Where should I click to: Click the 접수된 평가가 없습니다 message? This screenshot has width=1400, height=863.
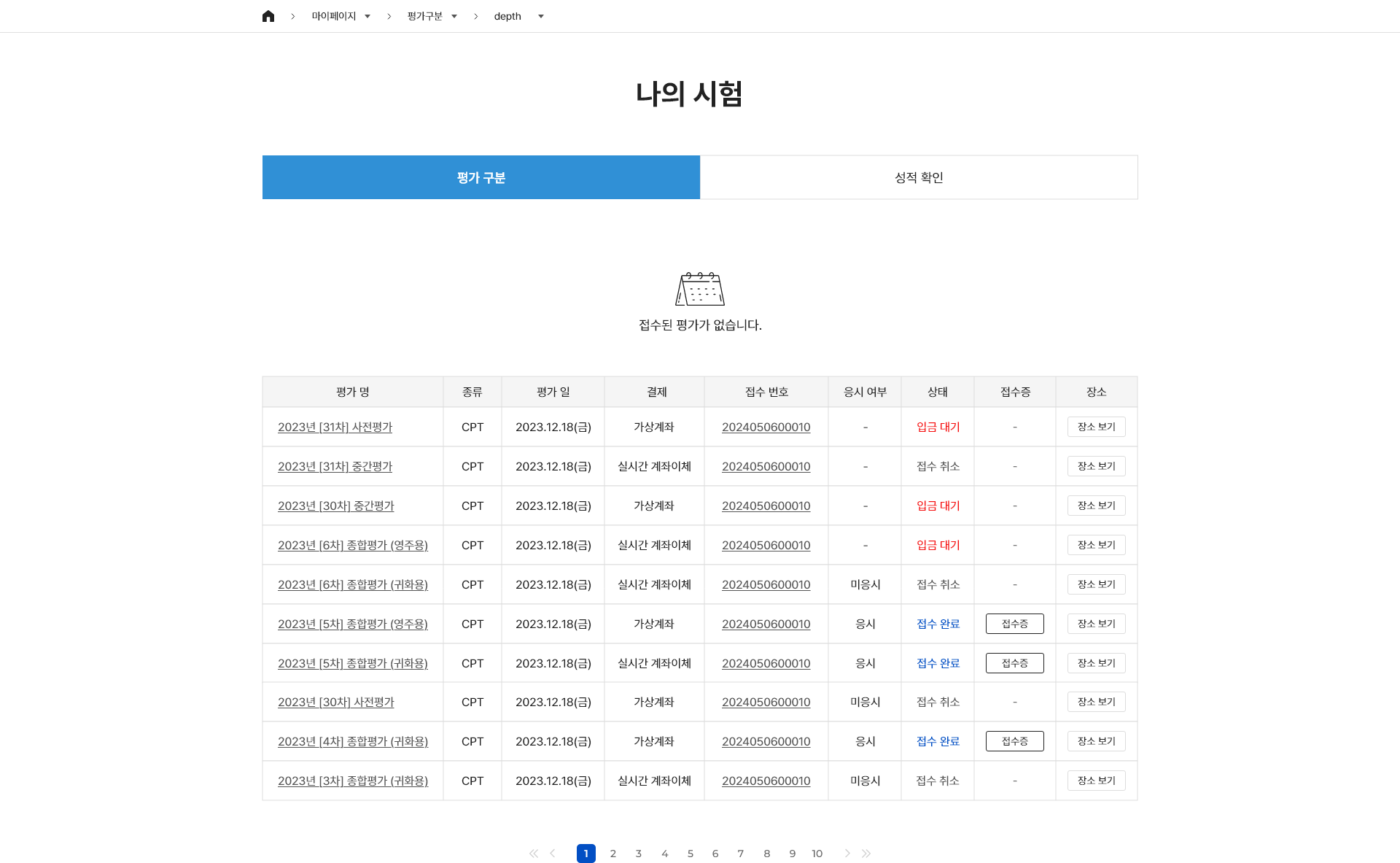point(700,325)
